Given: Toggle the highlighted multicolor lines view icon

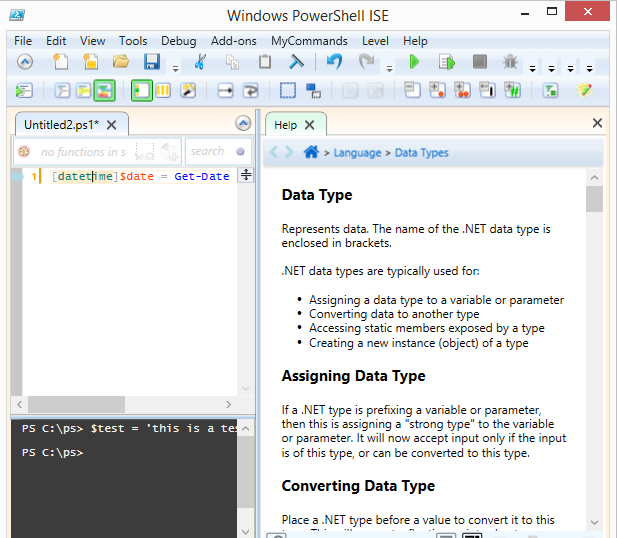Looking at the screenshot, I should (x=104, y=91).
